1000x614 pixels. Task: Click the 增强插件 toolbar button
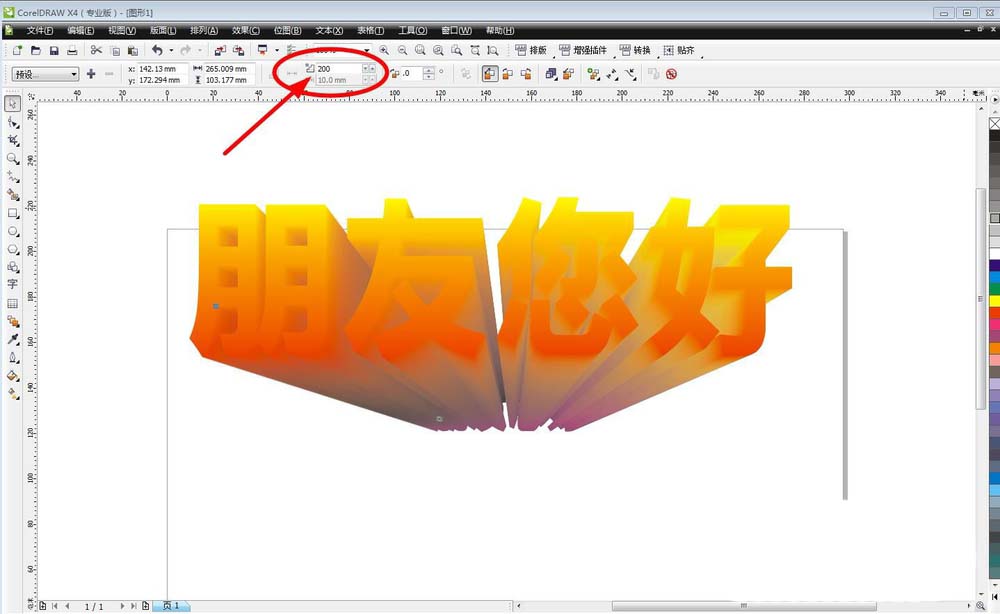coord(583,50)
